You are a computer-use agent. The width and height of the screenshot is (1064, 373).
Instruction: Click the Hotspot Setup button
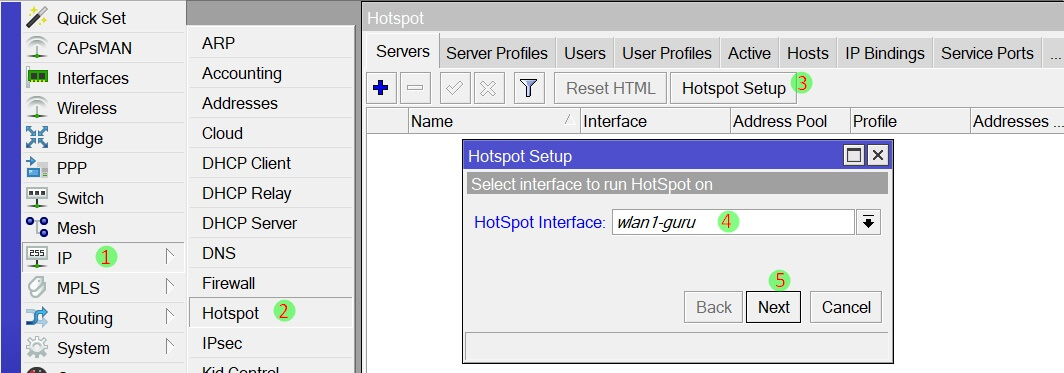[x=734, y=88]
